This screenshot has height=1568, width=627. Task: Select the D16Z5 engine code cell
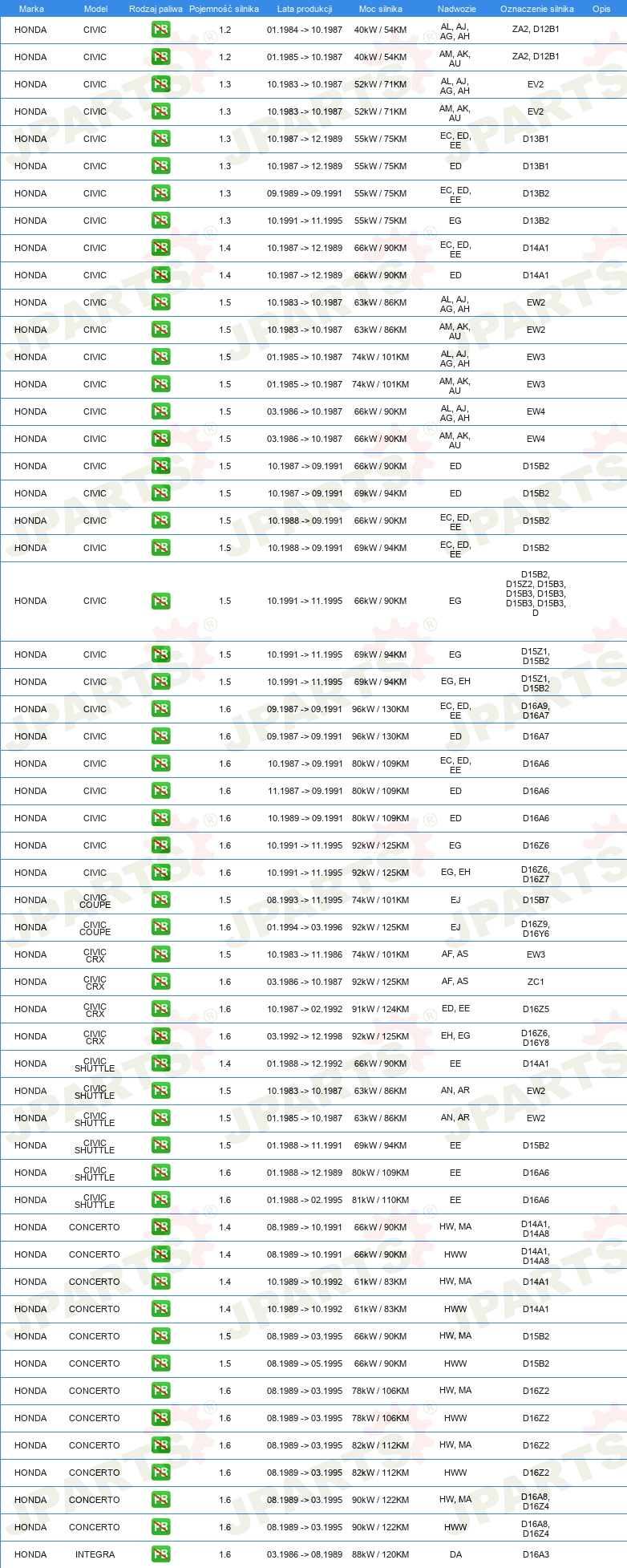[x=536, y=1009]
